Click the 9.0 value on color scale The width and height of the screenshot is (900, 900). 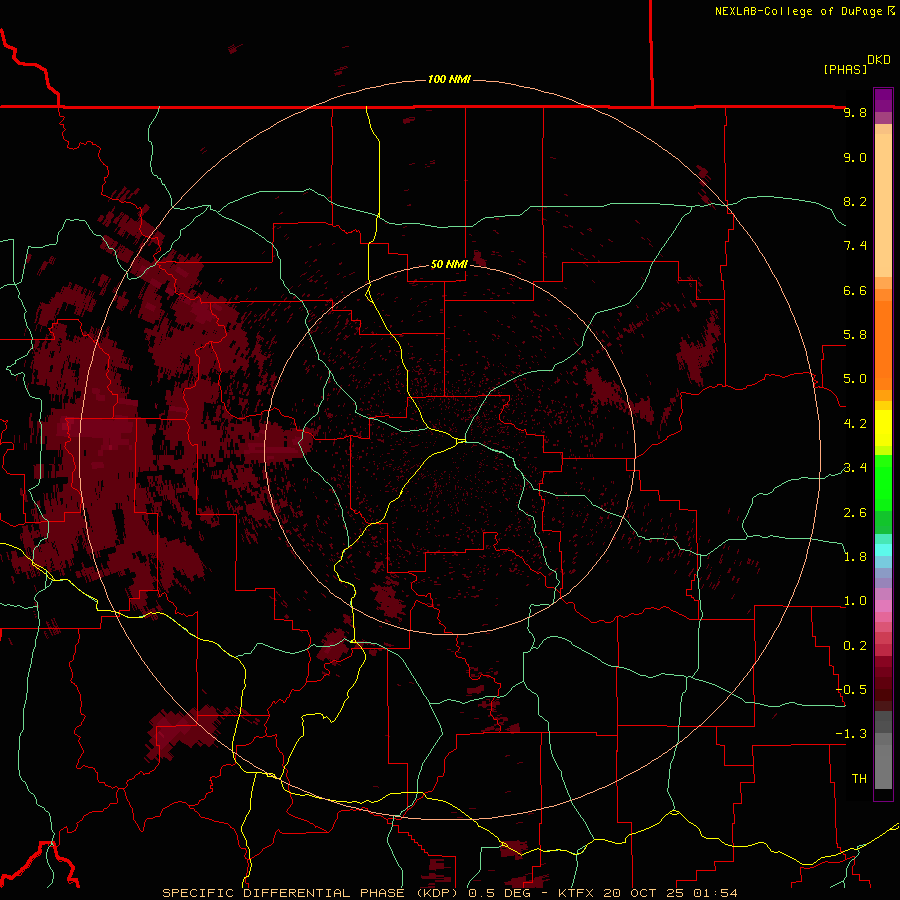coord(855,157)
